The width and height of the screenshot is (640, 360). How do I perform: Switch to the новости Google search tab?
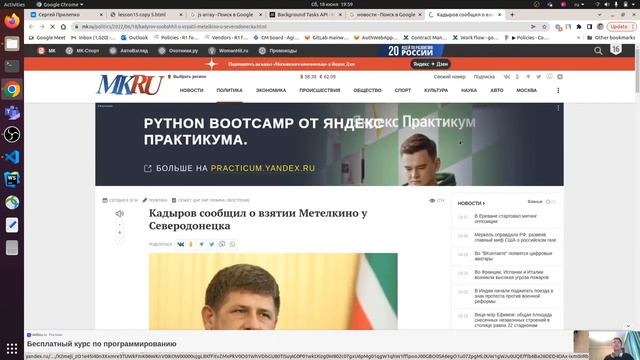(x=385, y=14)
